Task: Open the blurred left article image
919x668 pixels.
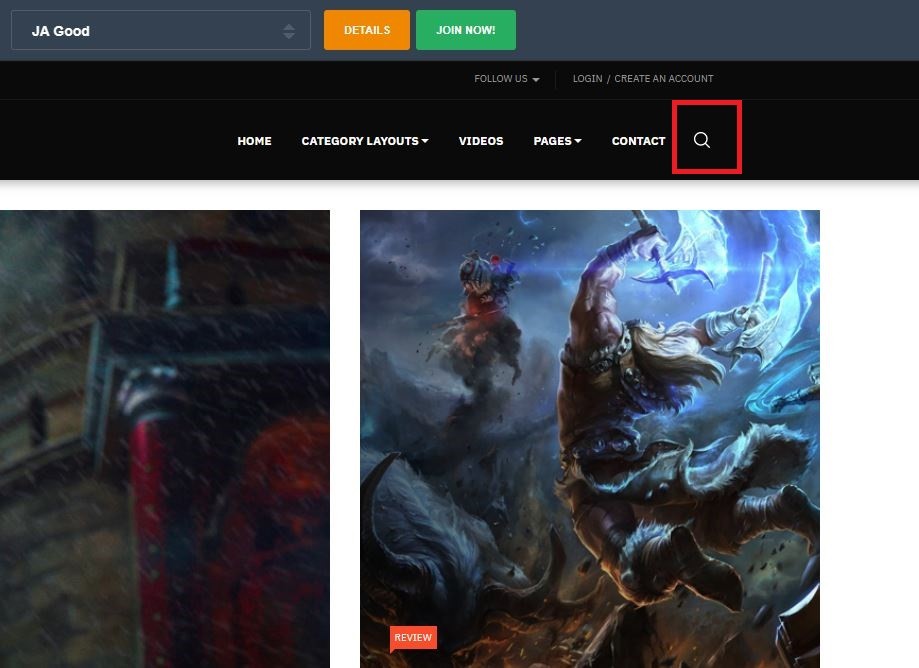Action: [165, 439]
